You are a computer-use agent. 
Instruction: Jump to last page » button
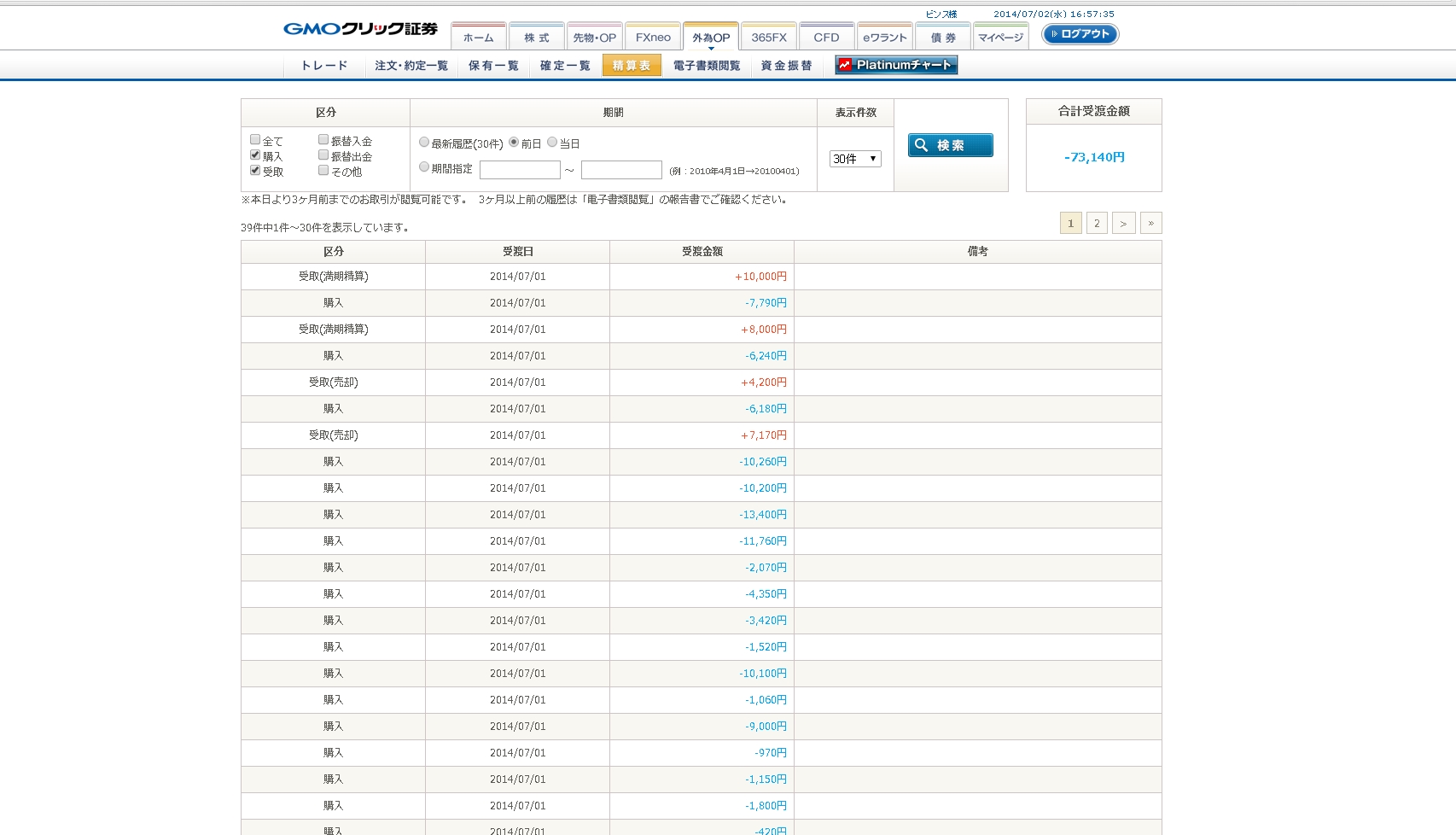click(1151, 223)
